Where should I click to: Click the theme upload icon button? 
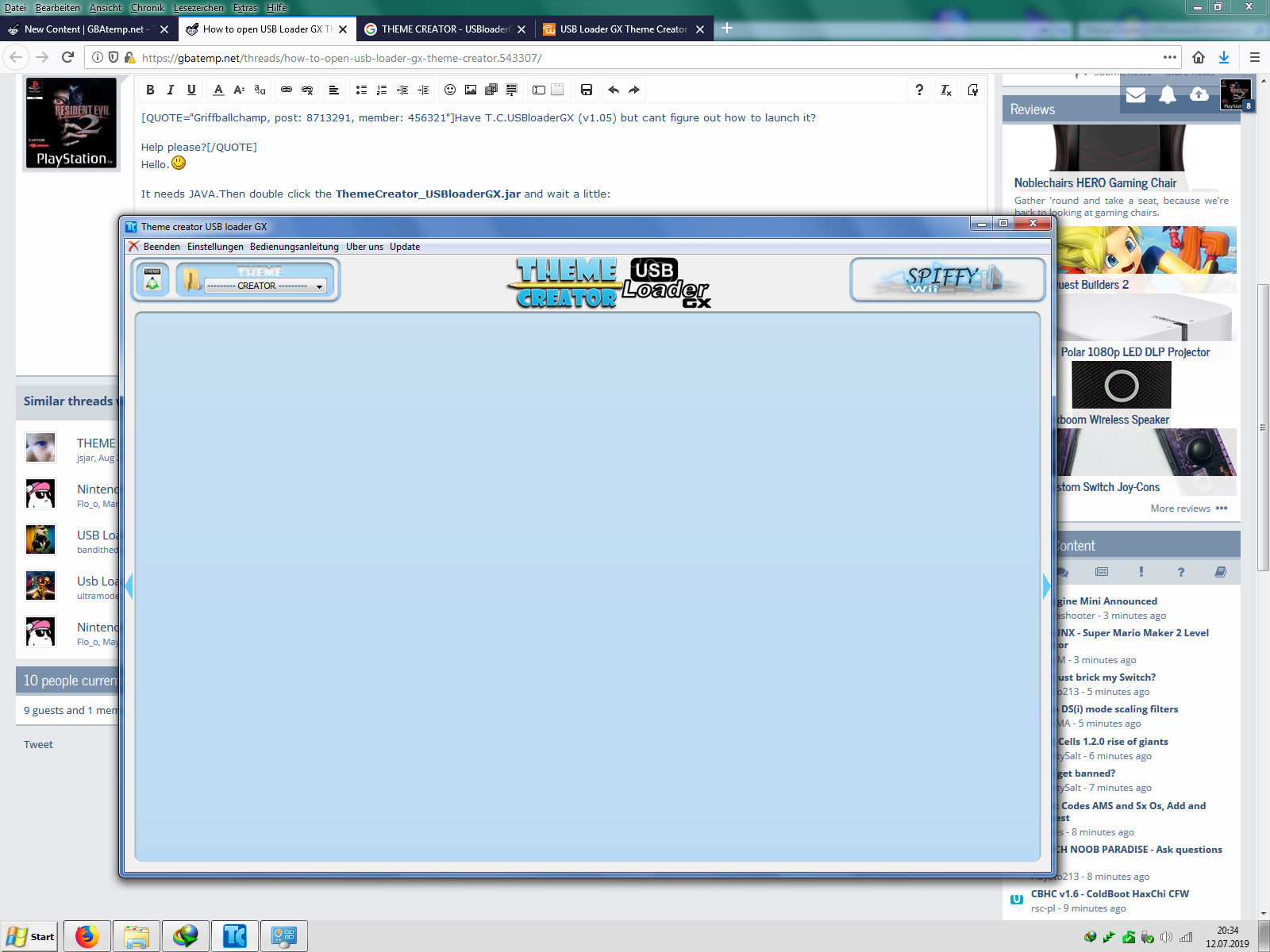coord(152,279)
